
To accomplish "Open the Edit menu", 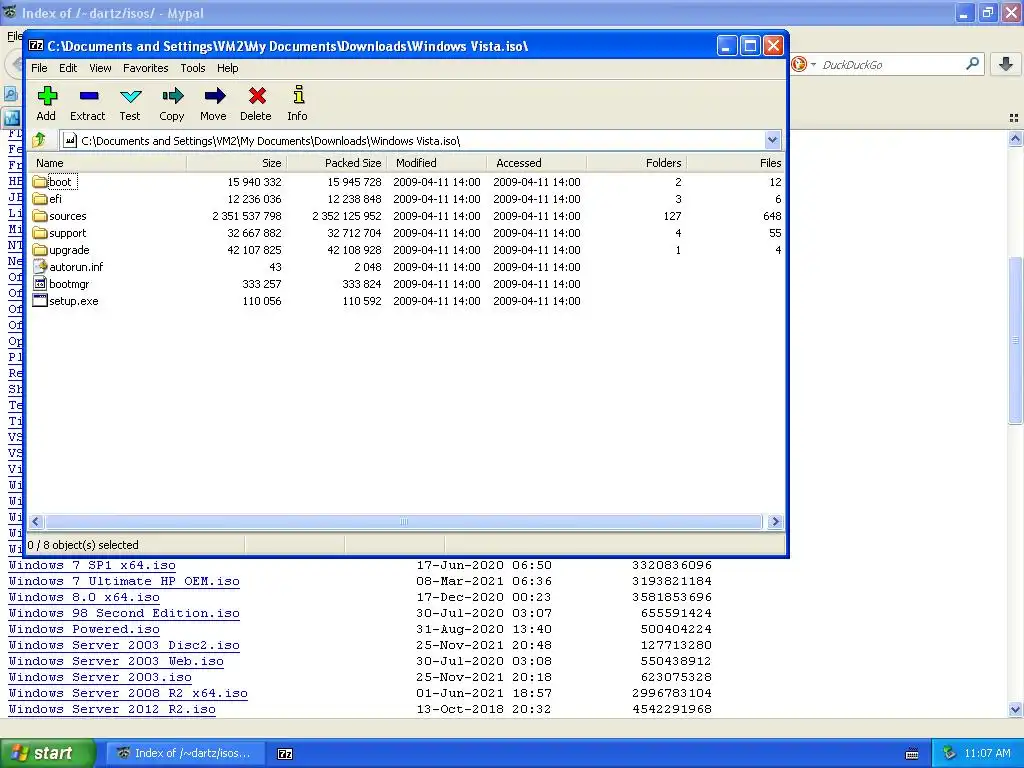I will click(x=68, y=68).
